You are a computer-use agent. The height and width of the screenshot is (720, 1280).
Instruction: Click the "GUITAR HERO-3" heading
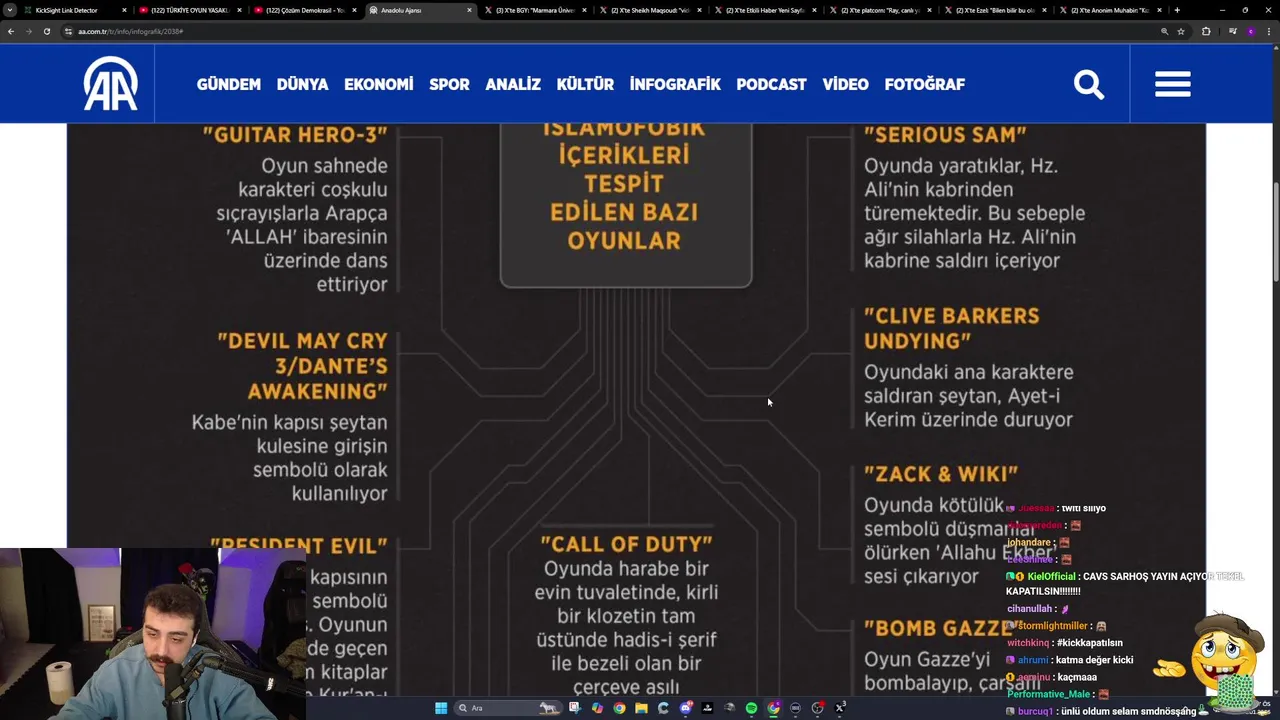click(x=295, y=134)
